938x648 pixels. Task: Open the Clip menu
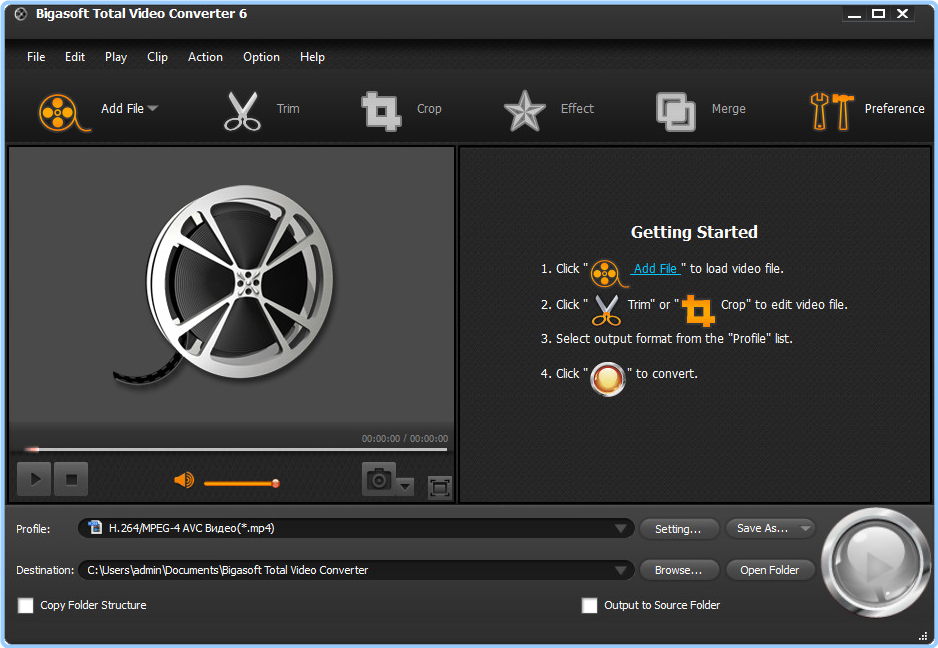tap(157, 57)
